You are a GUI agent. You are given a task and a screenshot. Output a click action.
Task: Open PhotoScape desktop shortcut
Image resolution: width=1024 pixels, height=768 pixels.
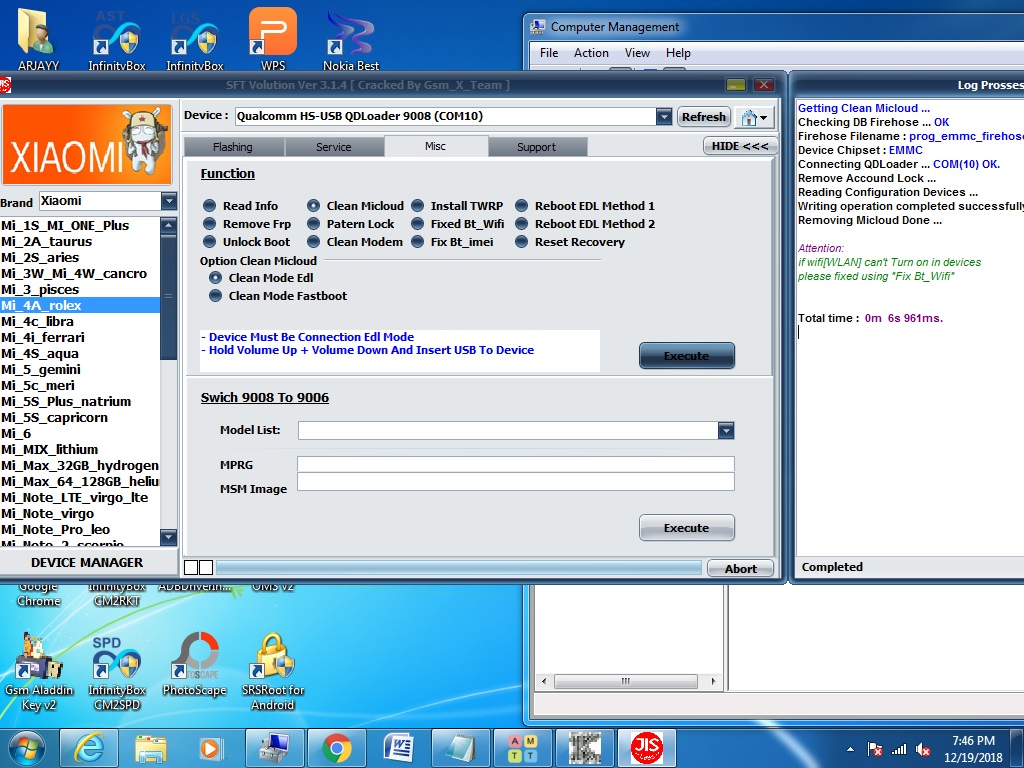click(195, 665)
